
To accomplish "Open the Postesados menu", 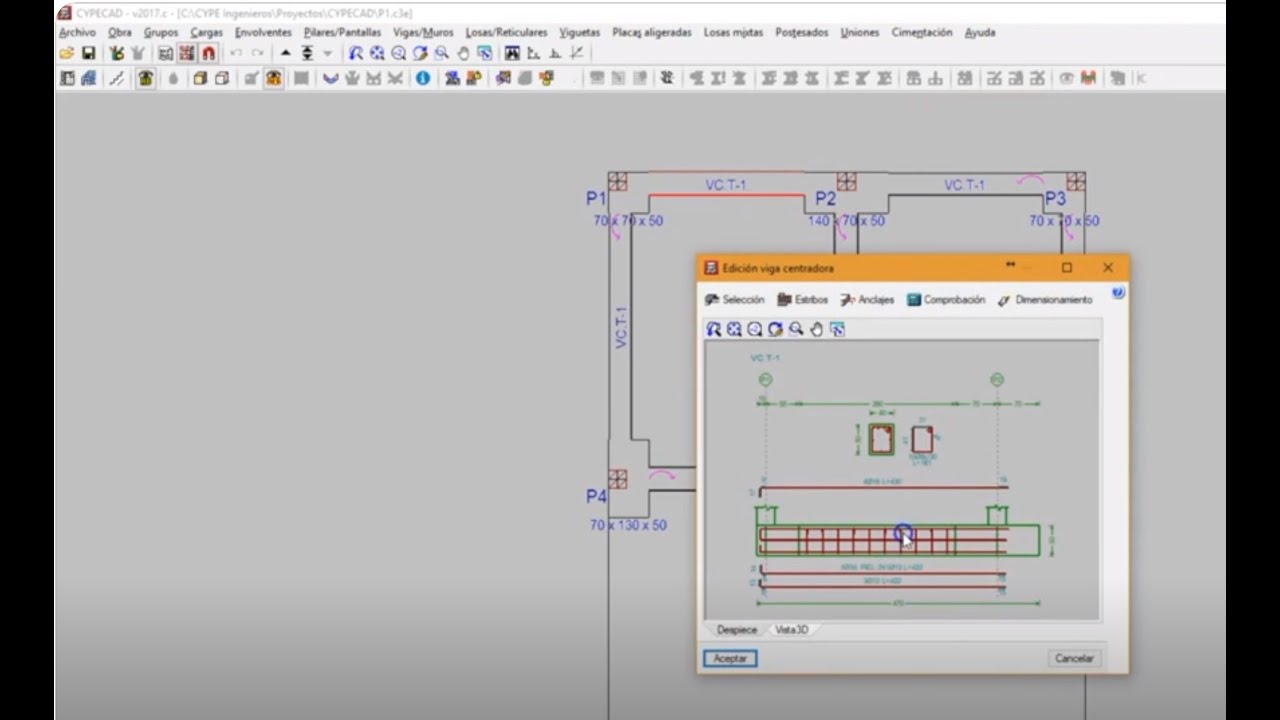I will pos(802,32).
